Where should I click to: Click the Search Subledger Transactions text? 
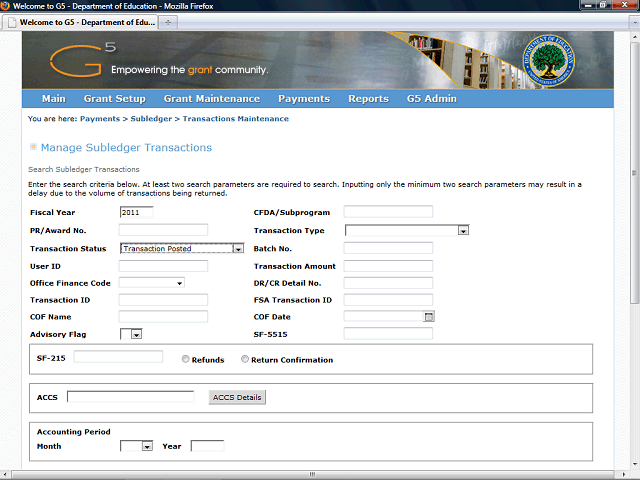[84, 169]
